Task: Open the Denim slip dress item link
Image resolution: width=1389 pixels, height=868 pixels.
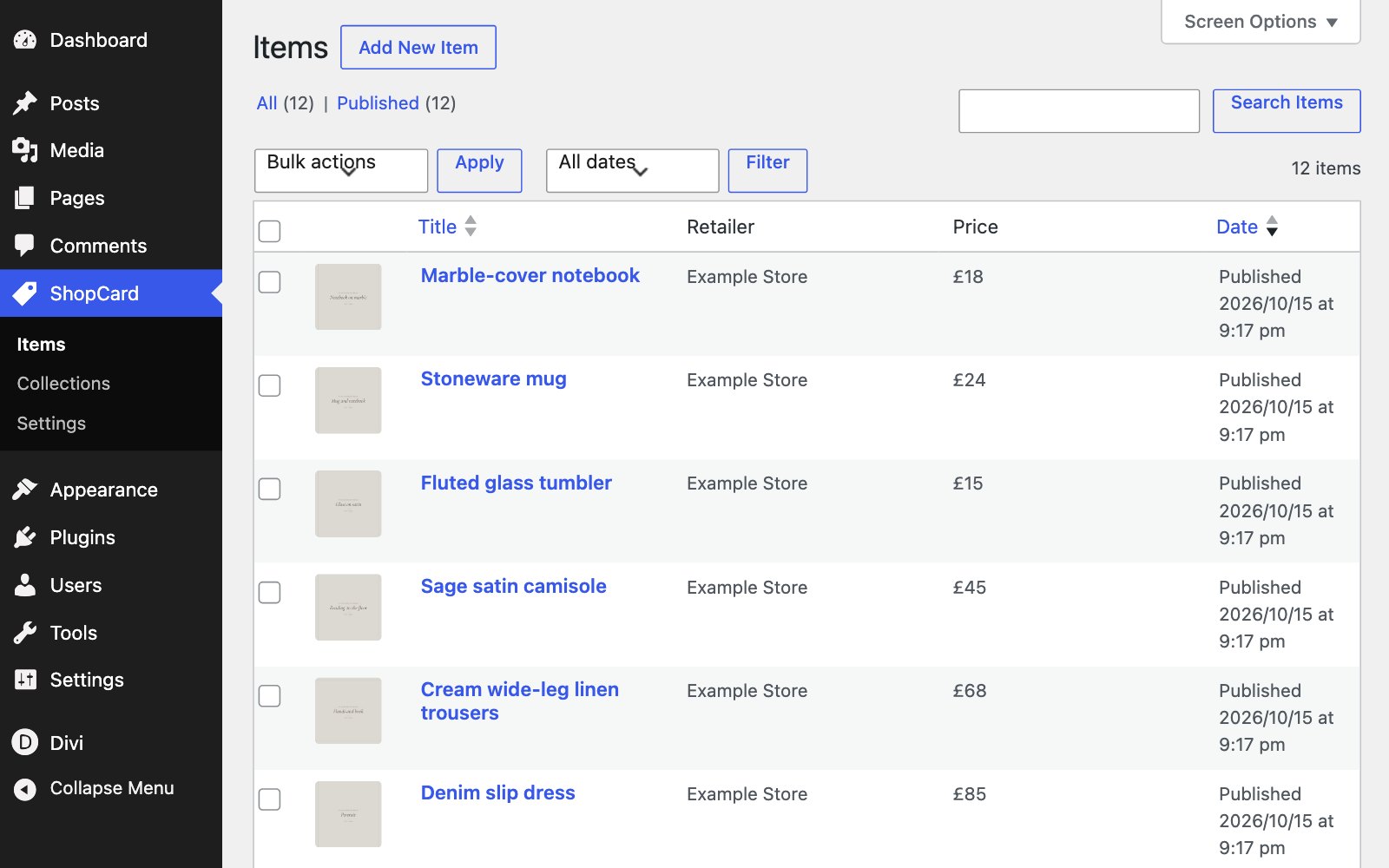Action: [x=497, y=793]
